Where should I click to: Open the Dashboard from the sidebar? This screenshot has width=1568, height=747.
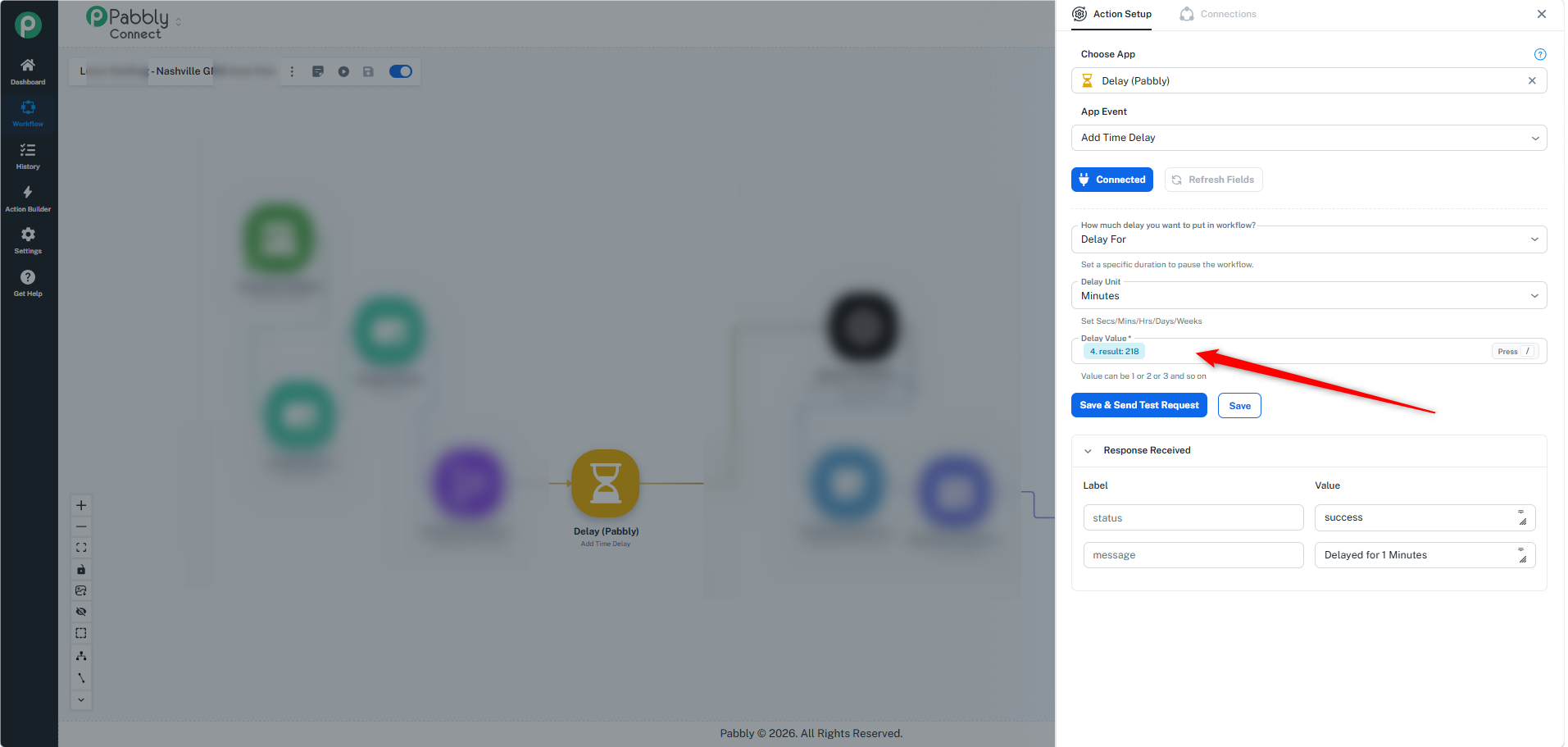point(28,71)
